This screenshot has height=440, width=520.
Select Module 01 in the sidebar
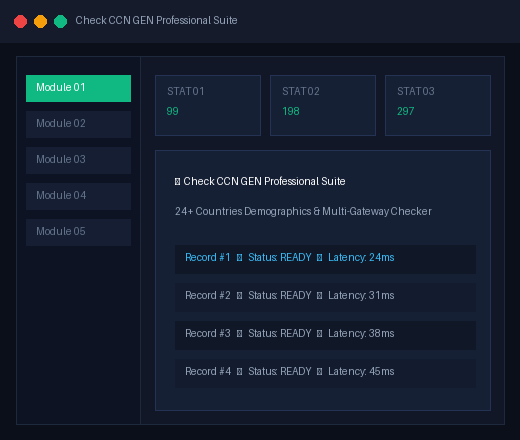78,88
